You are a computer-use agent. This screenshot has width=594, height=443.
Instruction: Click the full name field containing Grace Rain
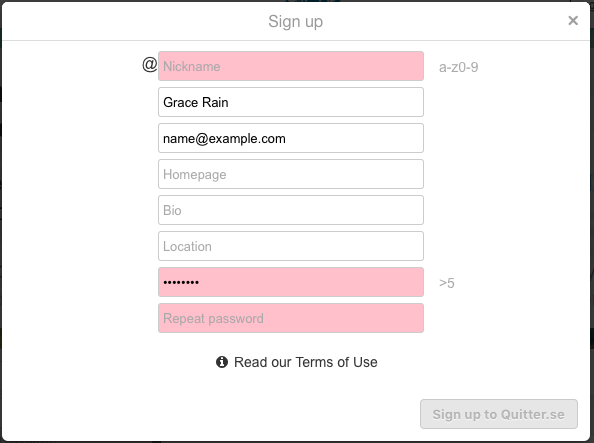point(291,102)
